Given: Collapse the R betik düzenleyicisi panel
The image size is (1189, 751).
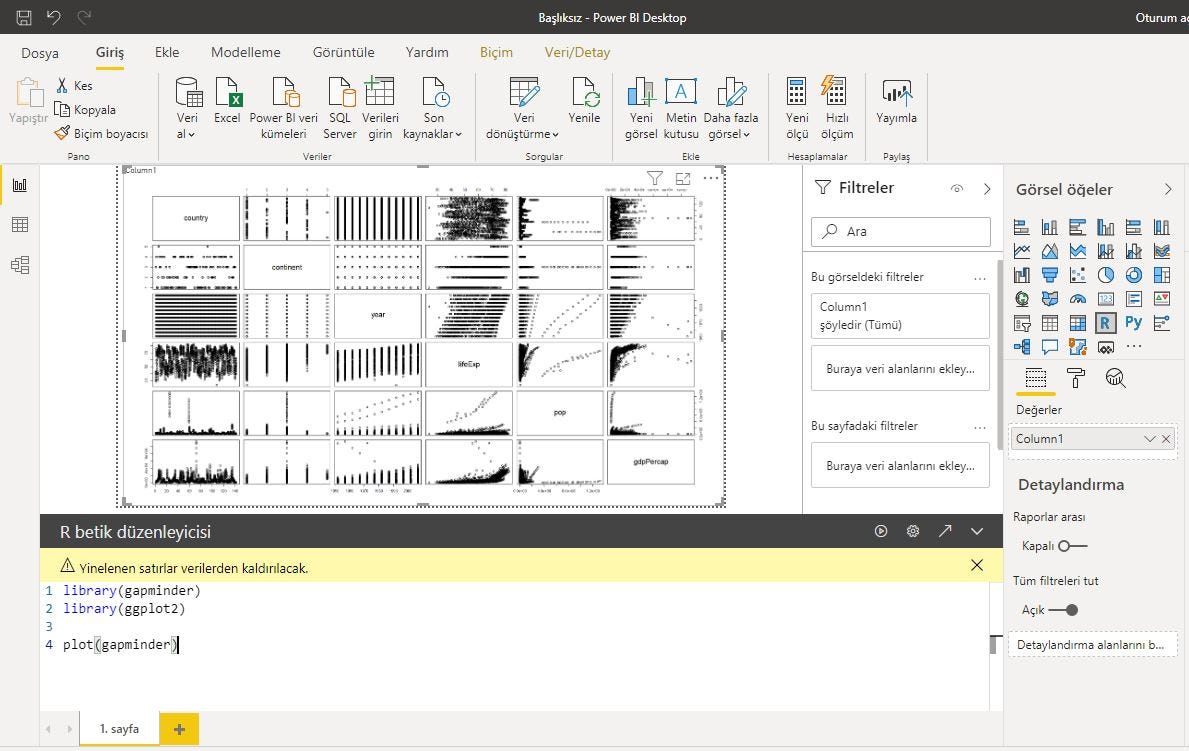Looking at the screenshot, I should tap(977, 531).
